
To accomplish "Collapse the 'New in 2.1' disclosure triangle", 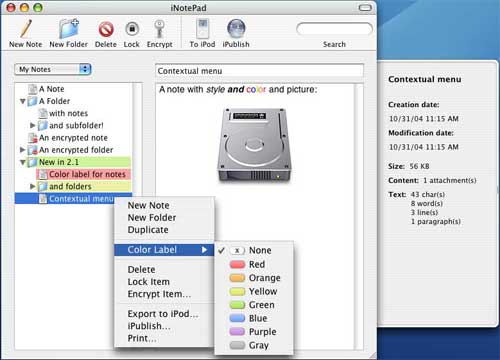I will (23, 162).
